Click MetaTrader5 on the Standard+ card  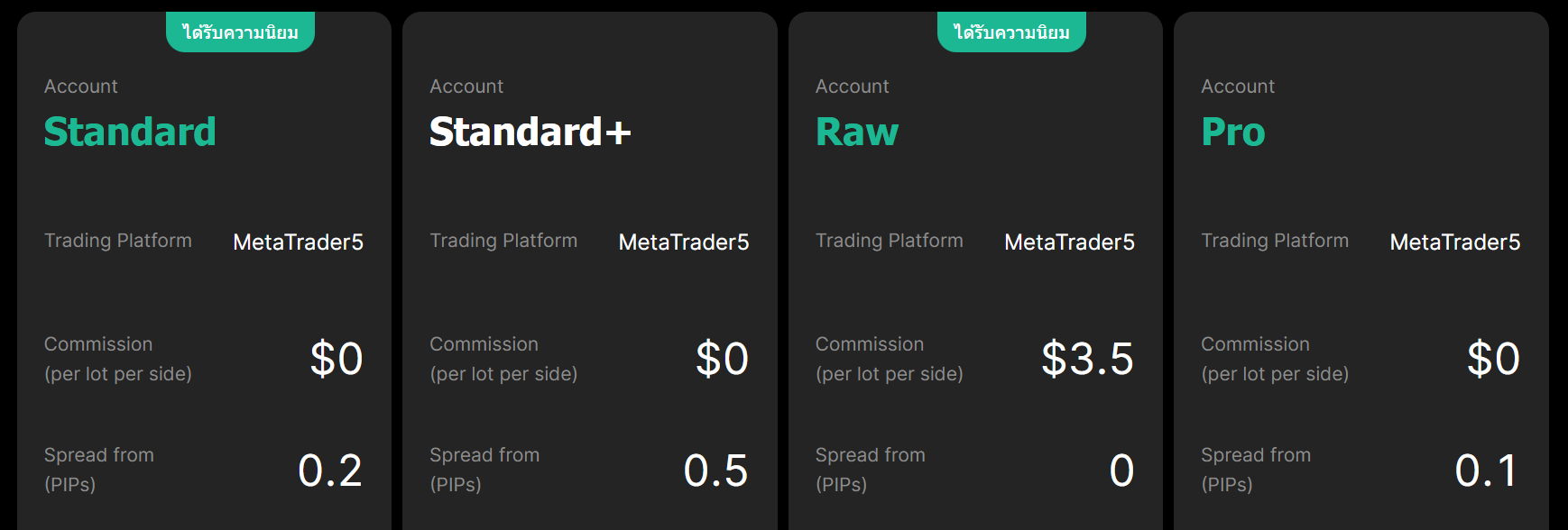[684, 242]
